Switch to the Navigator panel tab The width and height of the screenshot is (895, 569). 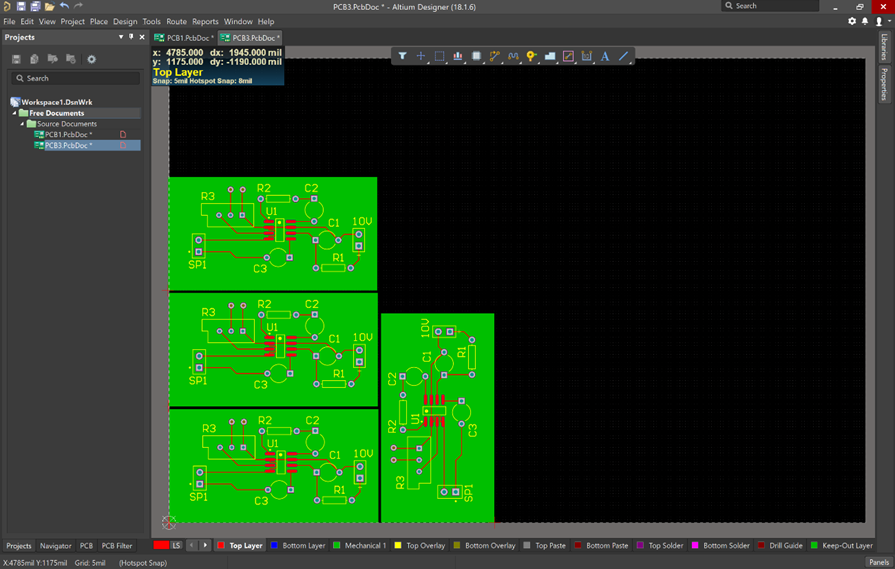tap(55, 546)
